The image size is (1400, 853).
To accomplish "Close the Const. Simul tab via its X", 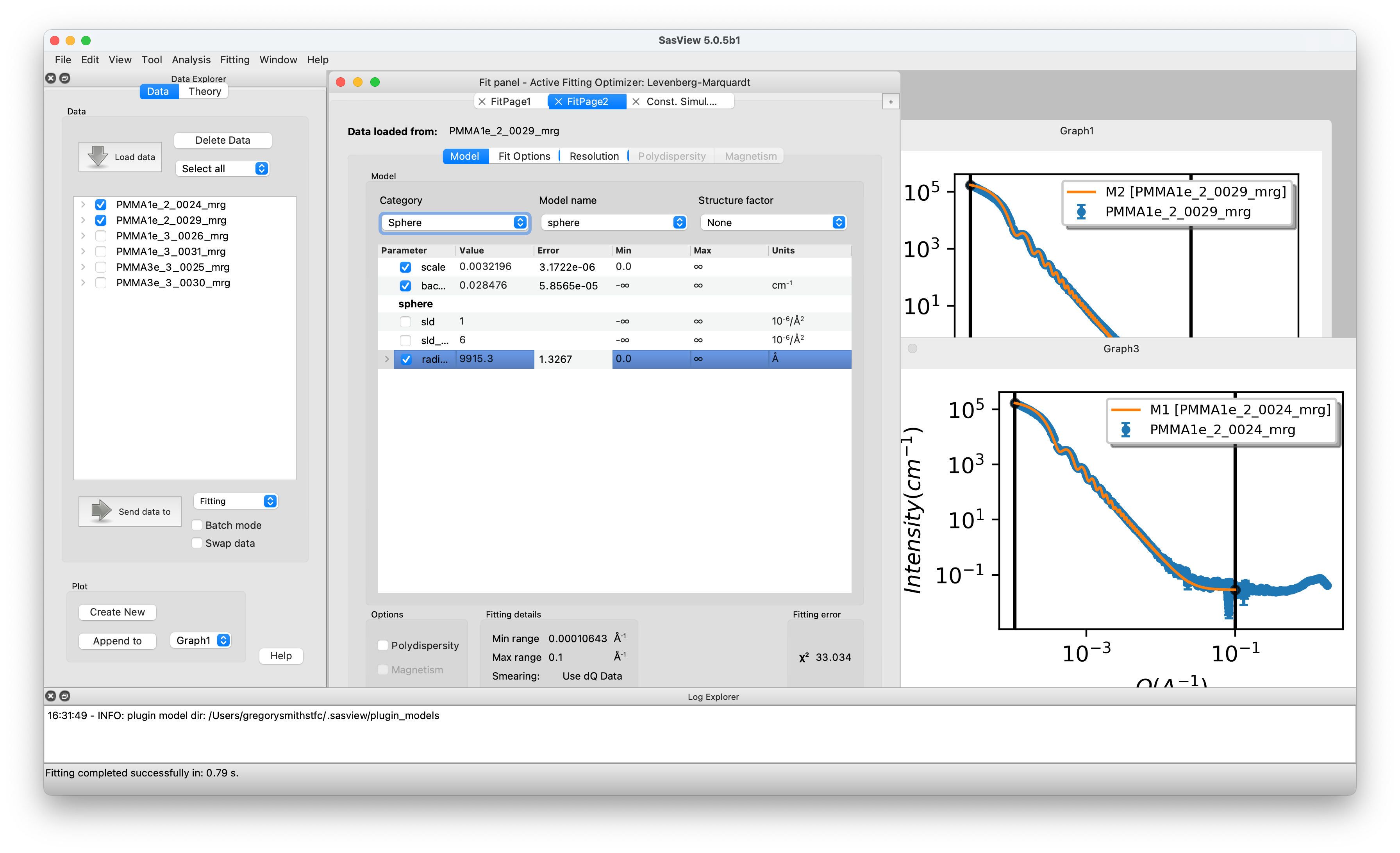I will 636,101.
